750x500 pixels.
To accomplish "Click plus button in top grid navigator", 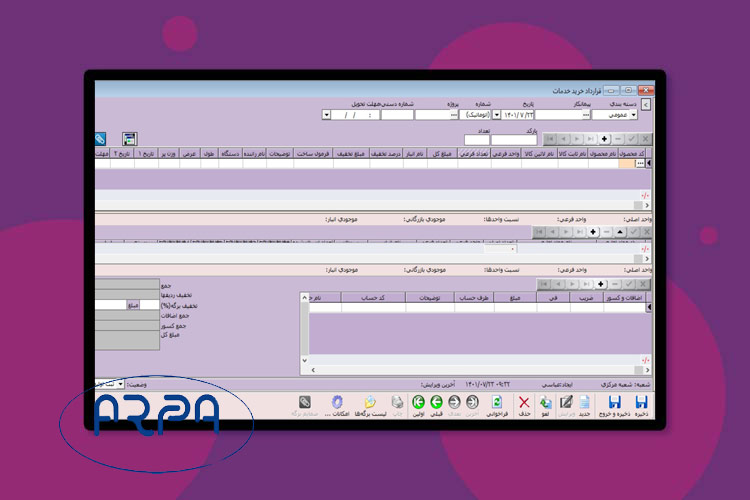I will [603, 139].
